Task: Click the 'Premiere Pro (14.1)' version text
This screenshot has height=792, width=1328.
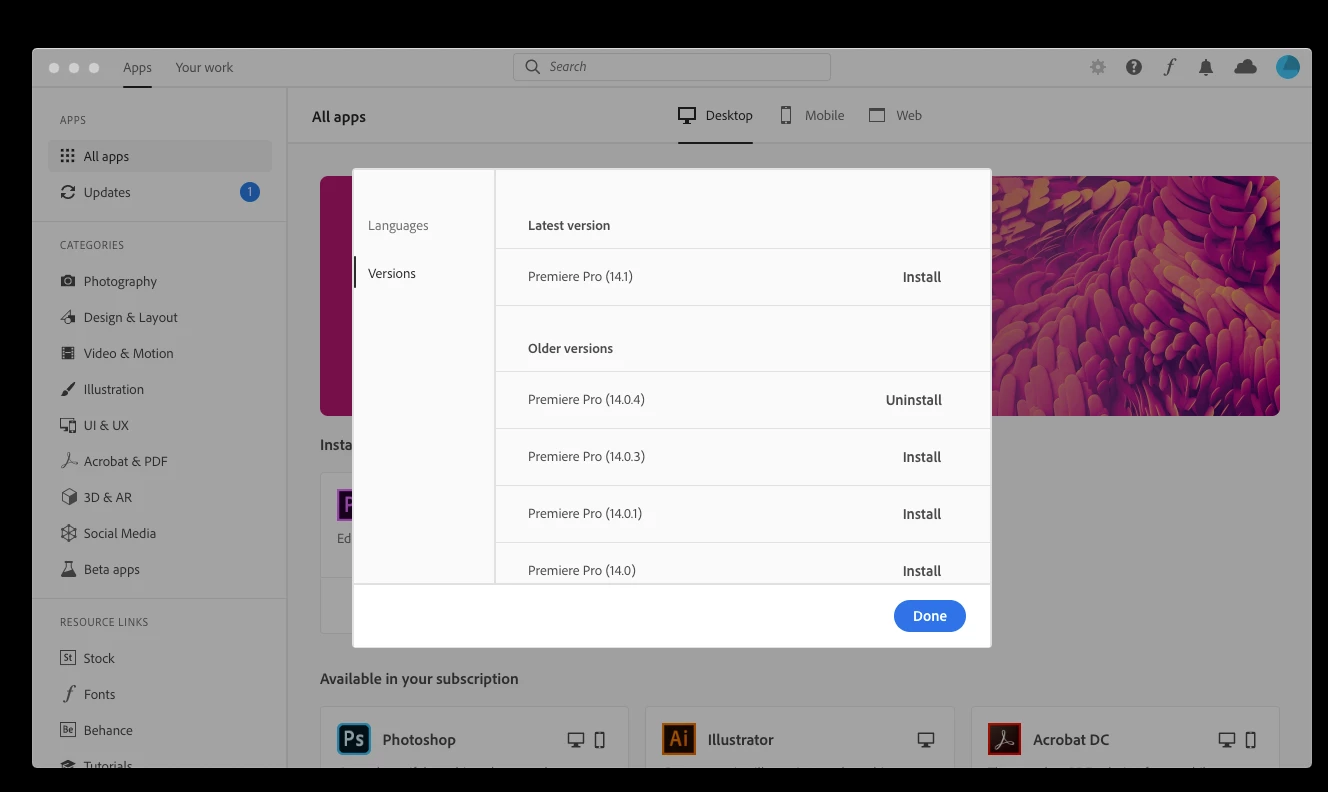Action: pos(580,276)
